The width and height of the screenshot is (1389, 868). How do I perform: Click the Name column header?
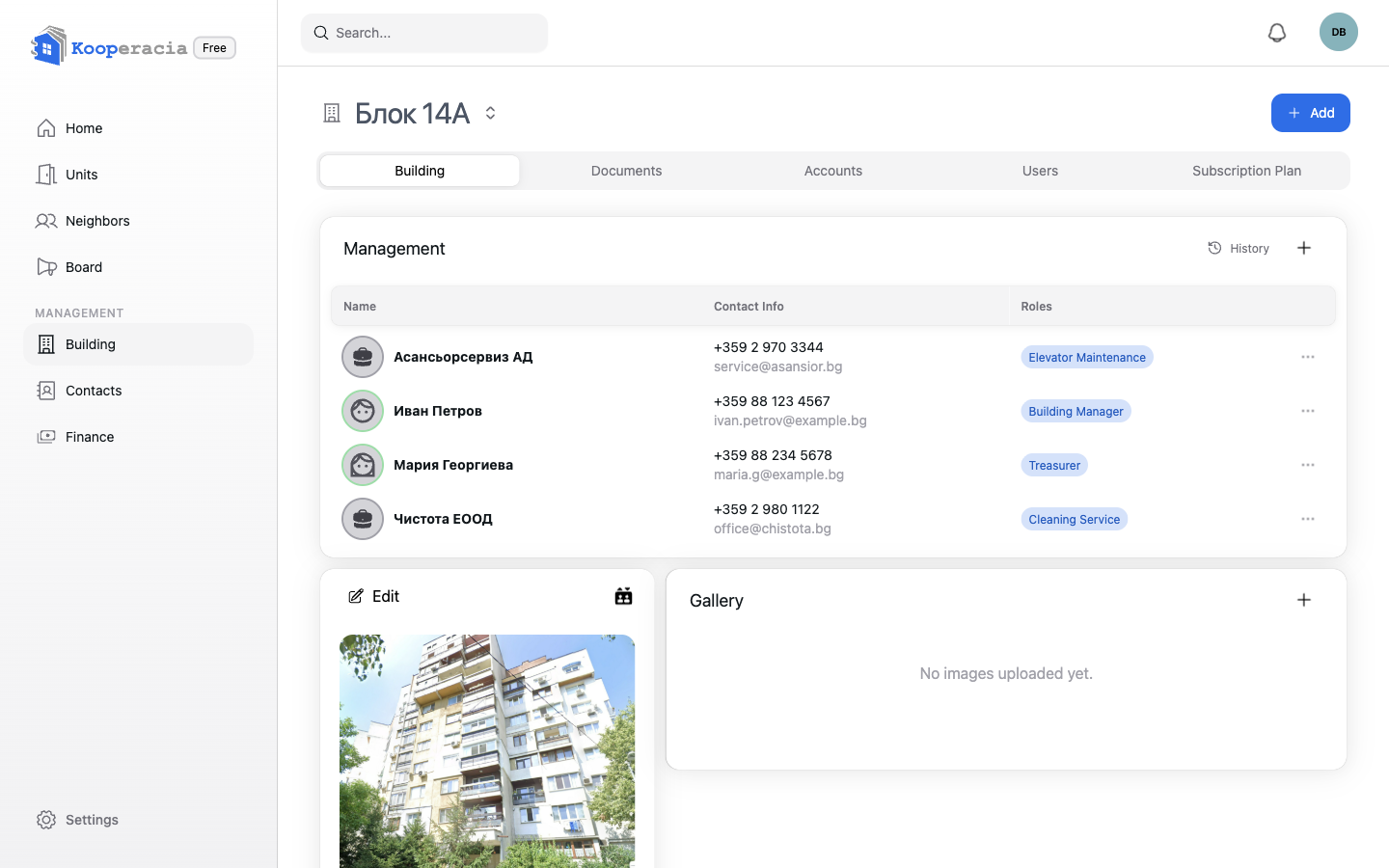pyautogui.click(x=360, y=307)
